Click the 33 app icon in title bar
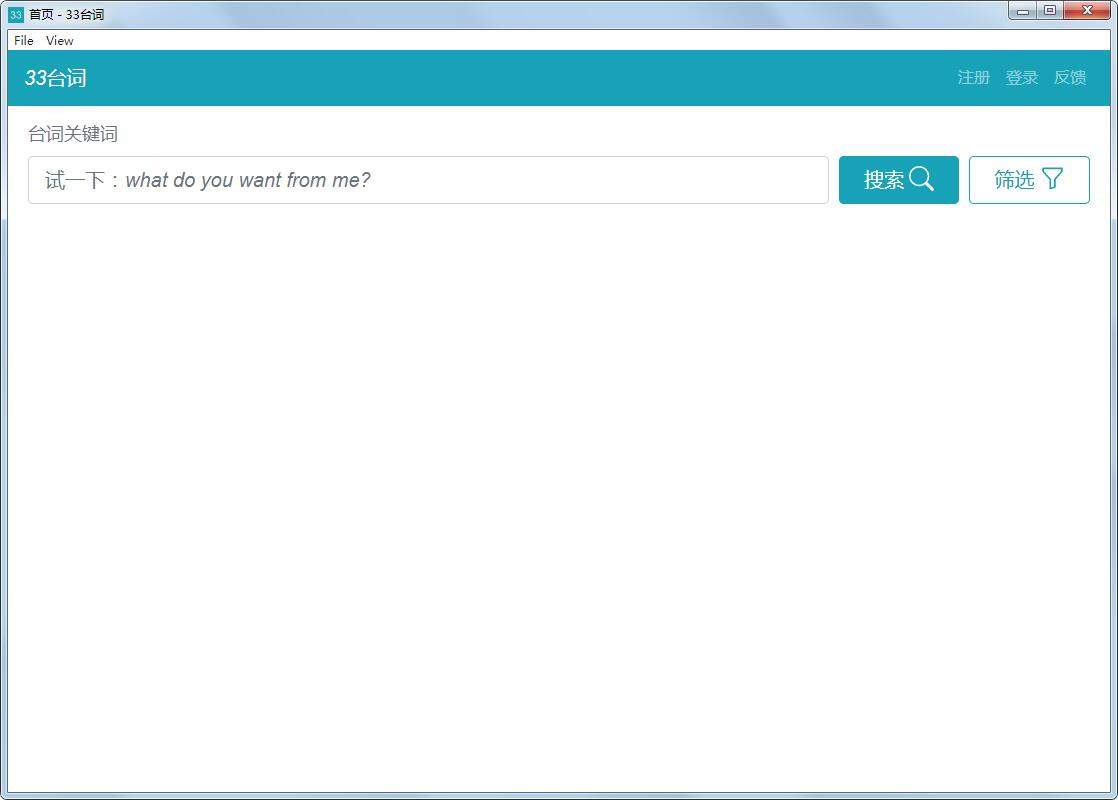1118x800 pixels. [x=16, y=15]
